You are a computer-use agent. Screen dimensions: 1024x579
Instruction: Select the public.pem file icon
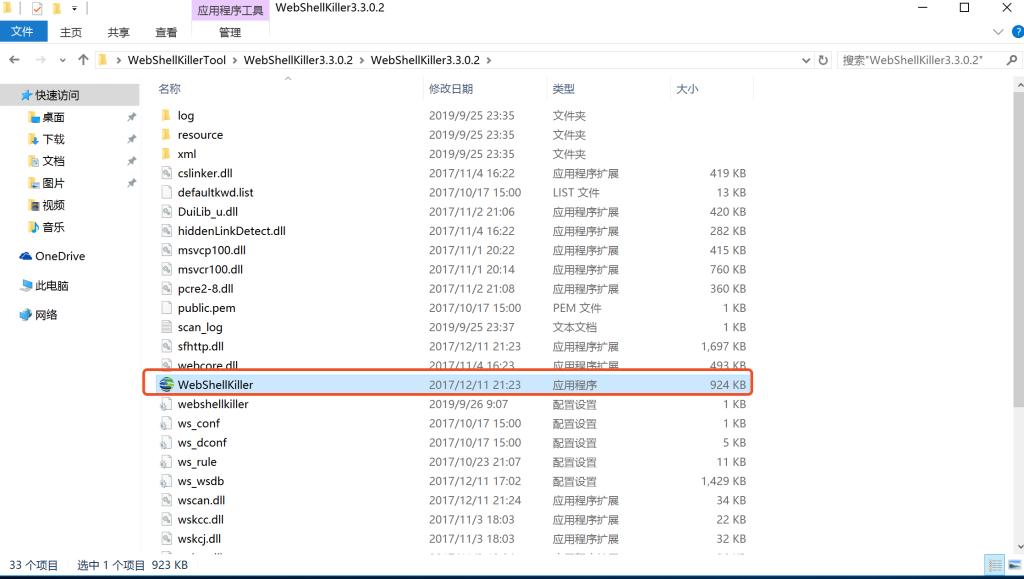(x=167, y=308)
